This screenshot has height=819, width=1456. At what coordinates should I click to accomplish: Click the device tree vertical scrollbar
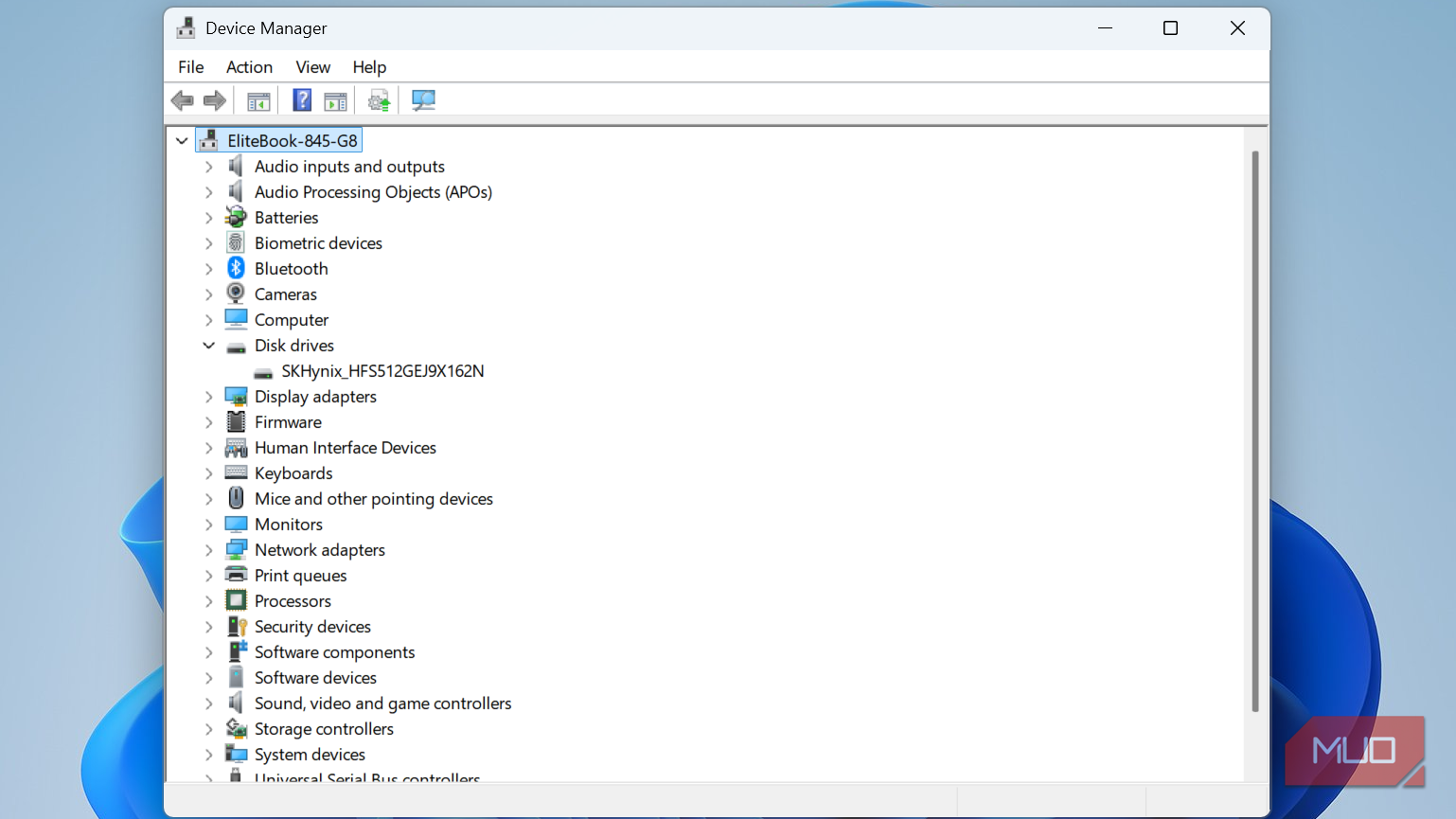click(1255, 431)
